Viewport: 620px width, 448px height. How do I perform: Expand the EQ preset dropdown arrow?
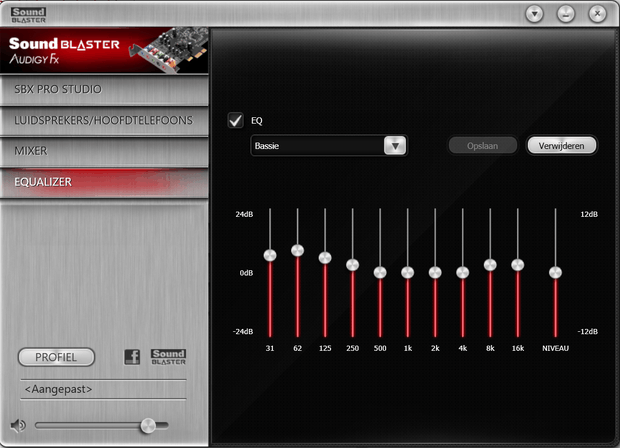pos(395,146)
